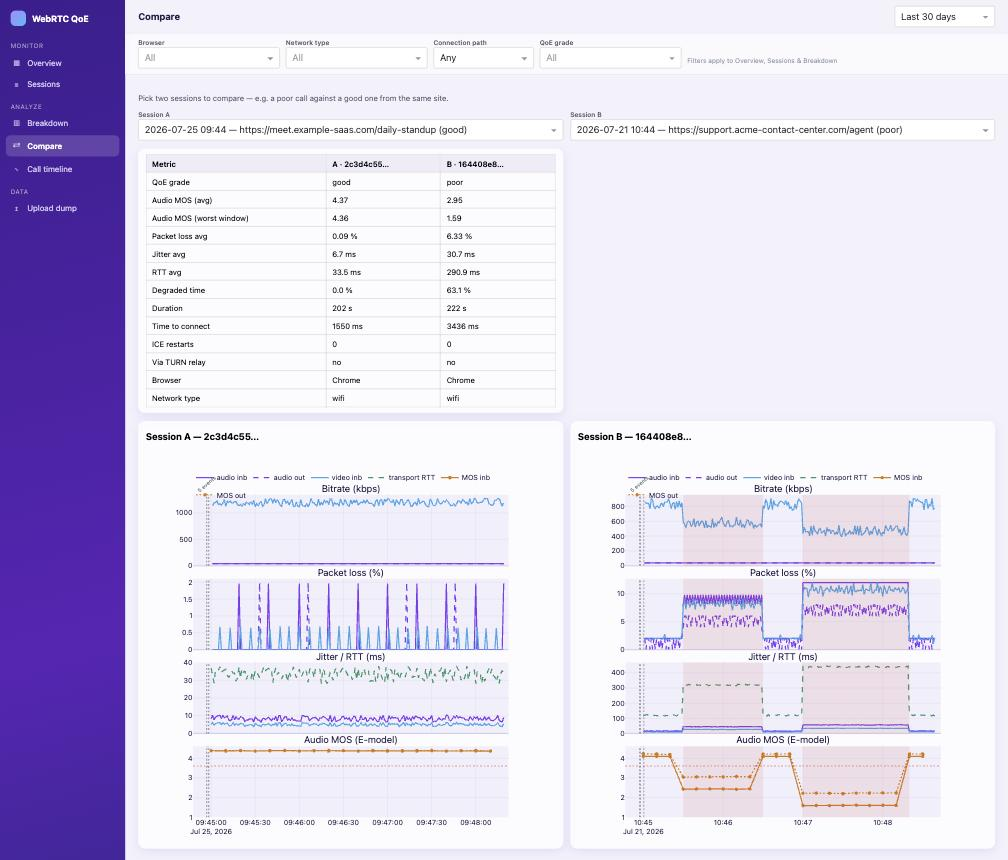Click the Duration row label
The width and height of the screenshot is (1008, 860).
coord(167,308)
